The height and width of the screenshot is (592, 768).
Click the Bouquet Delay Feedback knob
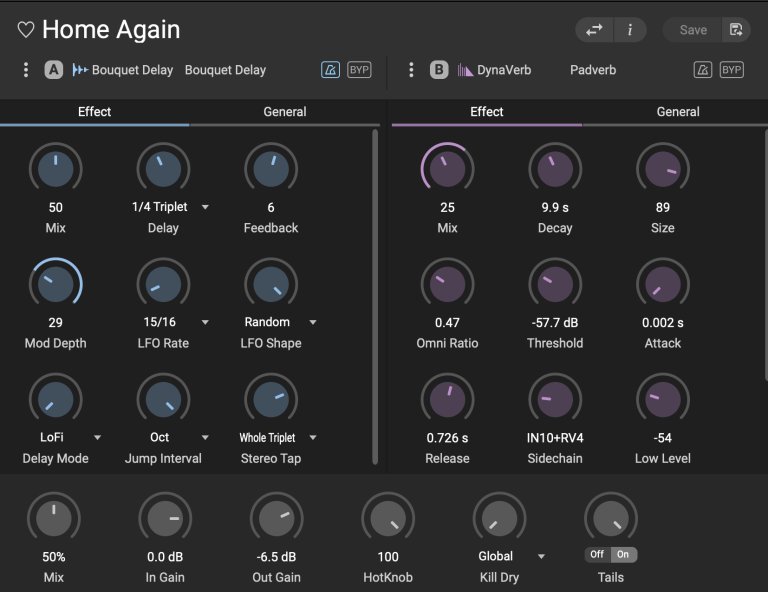(271, 169)
